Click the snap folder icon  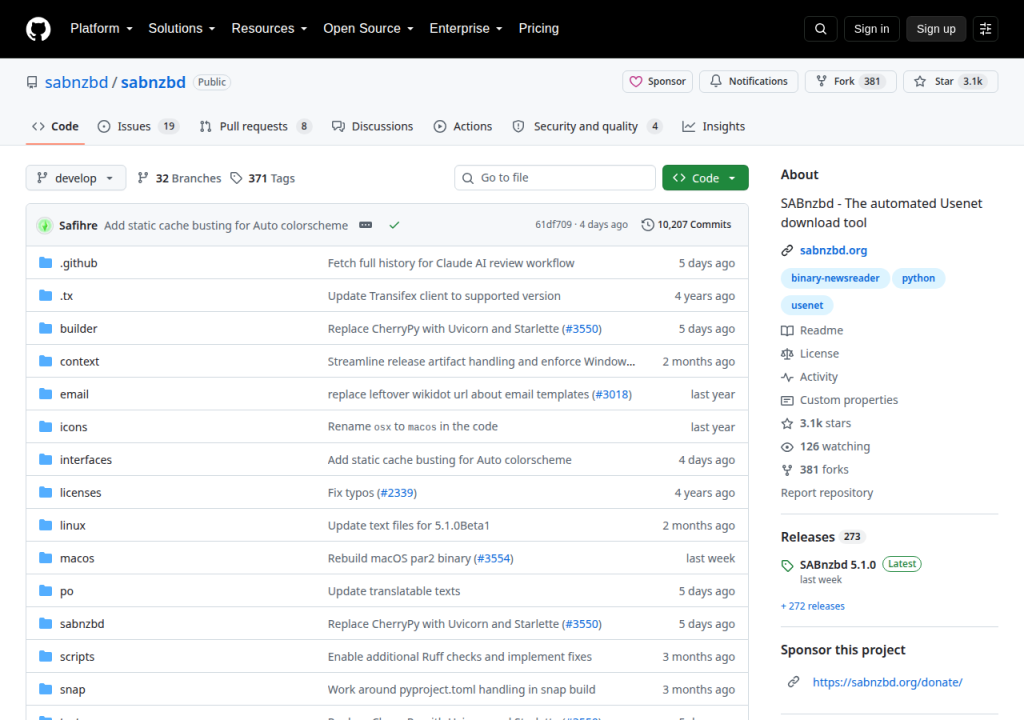(x=45, y=689)
